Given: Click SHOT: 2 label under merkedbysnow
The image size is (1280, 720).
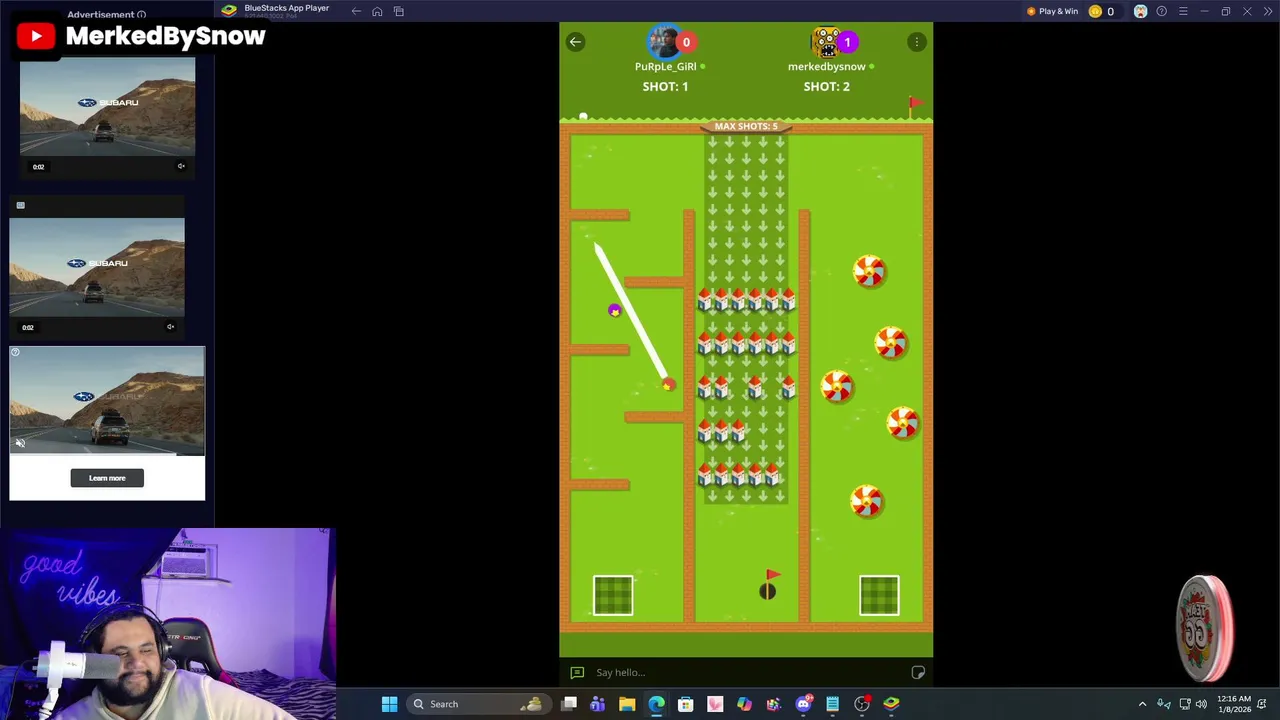Looking at the screenshot, I should point(826,87).
